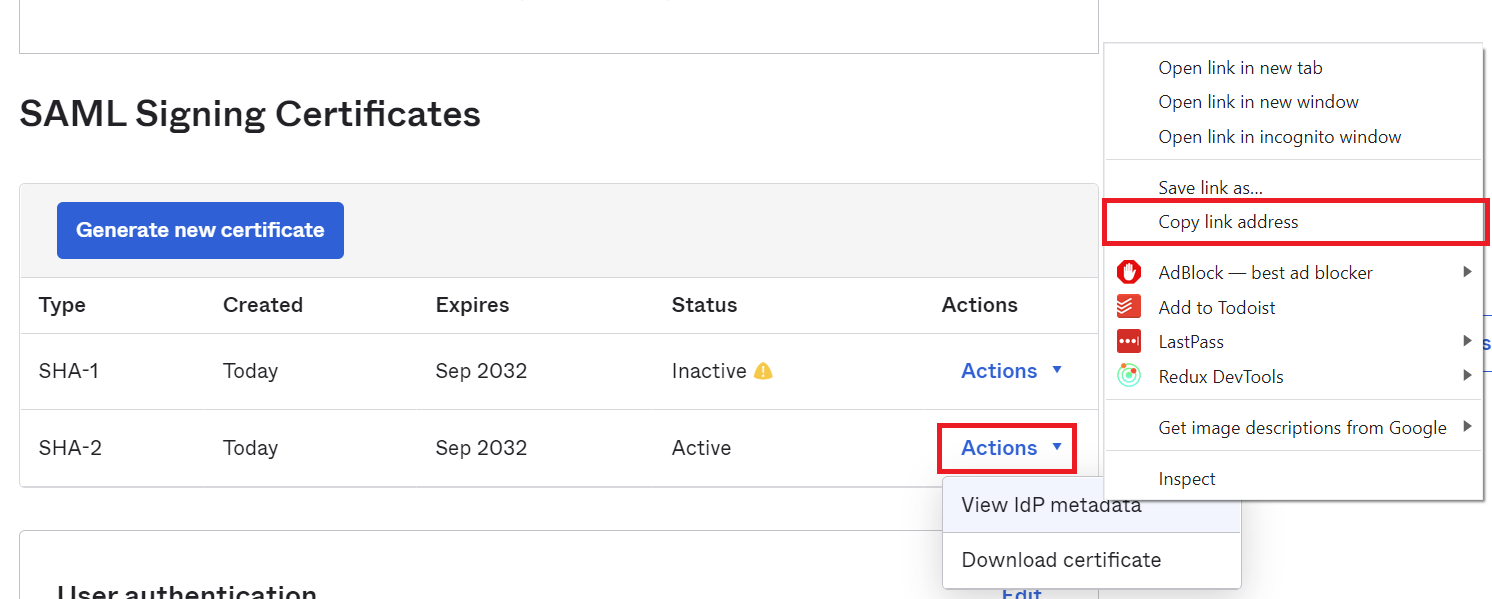Expand AdBlock submenu arrow

[x=1467, y=271]
